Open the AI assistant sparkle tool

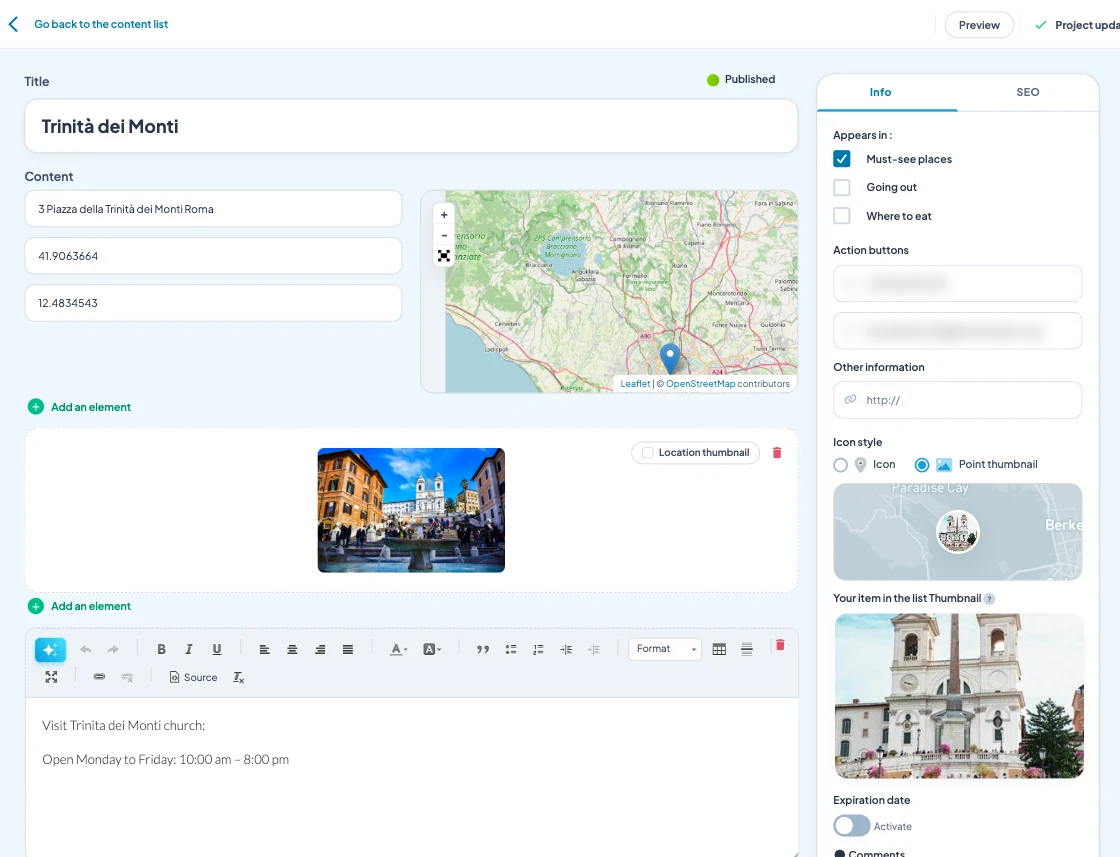pos(51,650)
